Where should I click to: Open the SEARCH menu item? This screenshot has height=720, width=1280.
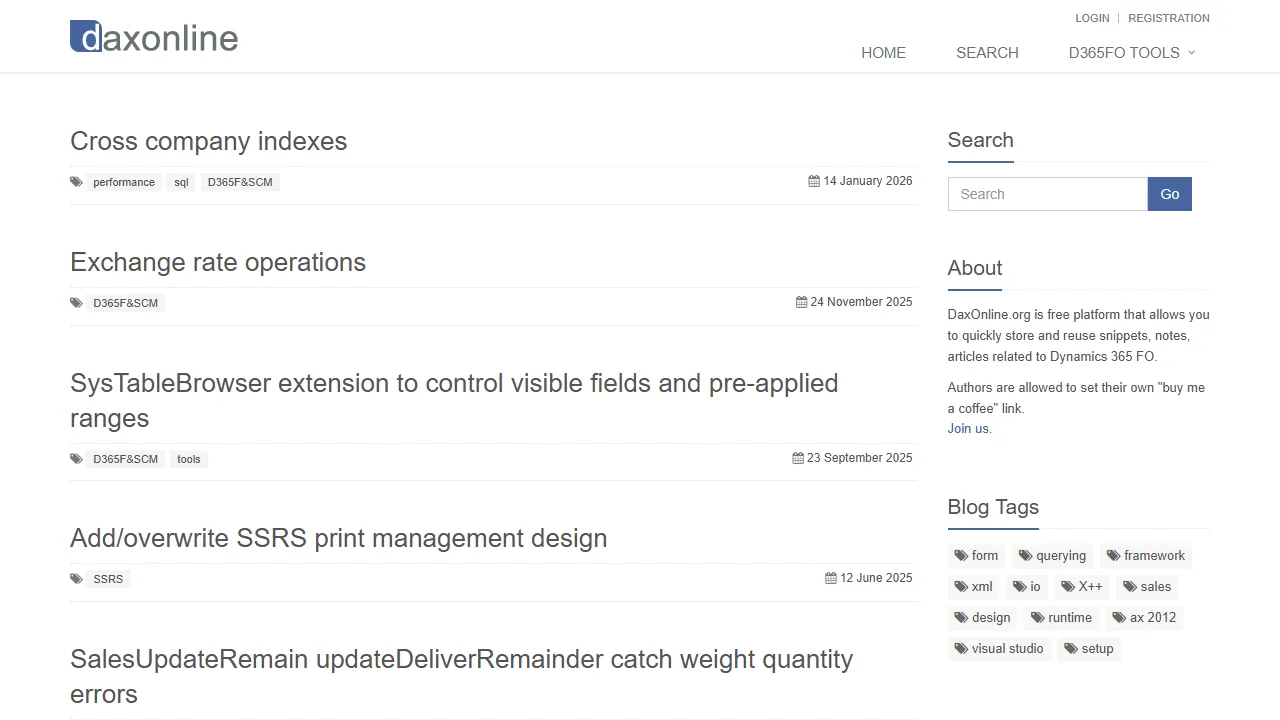click(x=987, y=52)
